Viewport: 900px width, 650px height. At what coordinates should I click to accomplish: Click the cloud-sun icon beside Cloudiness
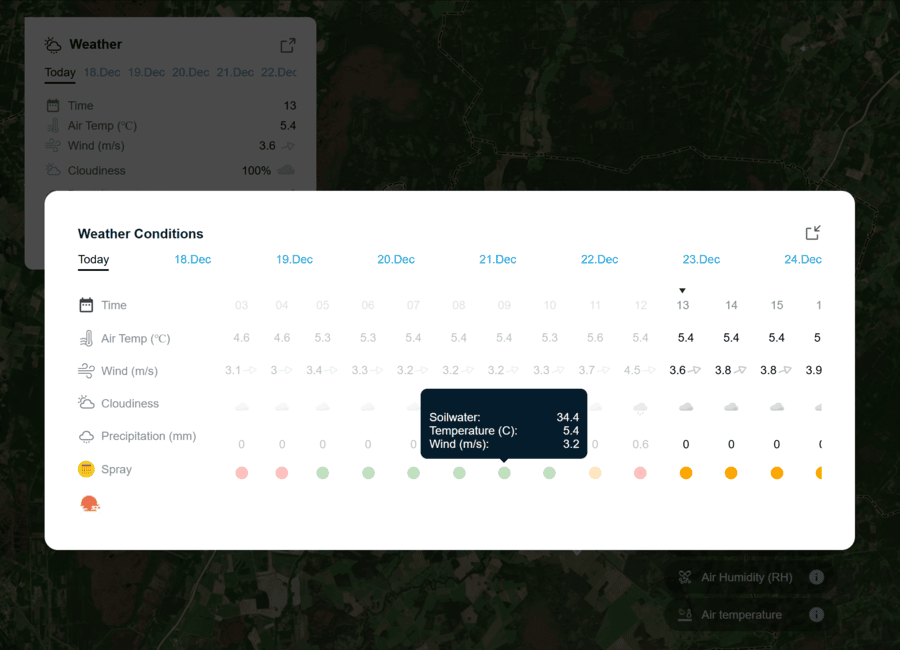click(86, 403)
